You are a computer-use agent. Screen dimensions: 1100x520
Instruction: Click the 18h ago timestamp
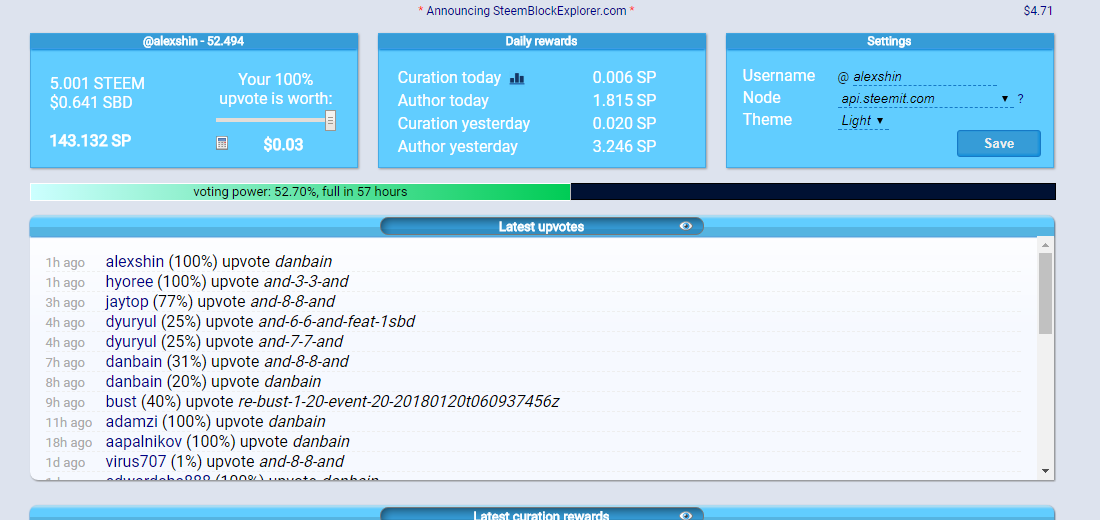pos(69,443)
